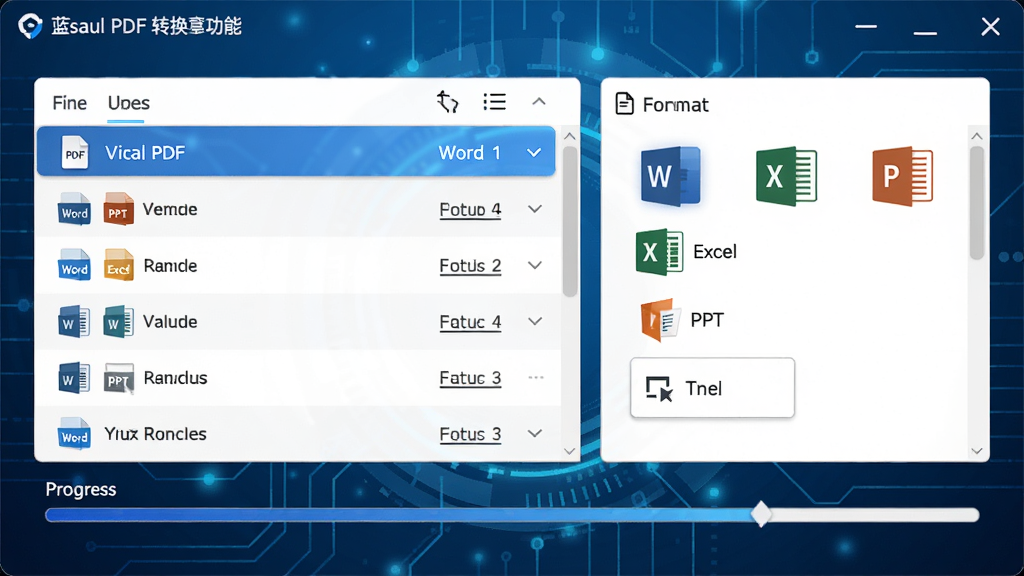The height and width of the screenshot is (576, 1024).
Task: Click the cursor-selection icon in the Tnel button
Action: click(x=659, y=389)
